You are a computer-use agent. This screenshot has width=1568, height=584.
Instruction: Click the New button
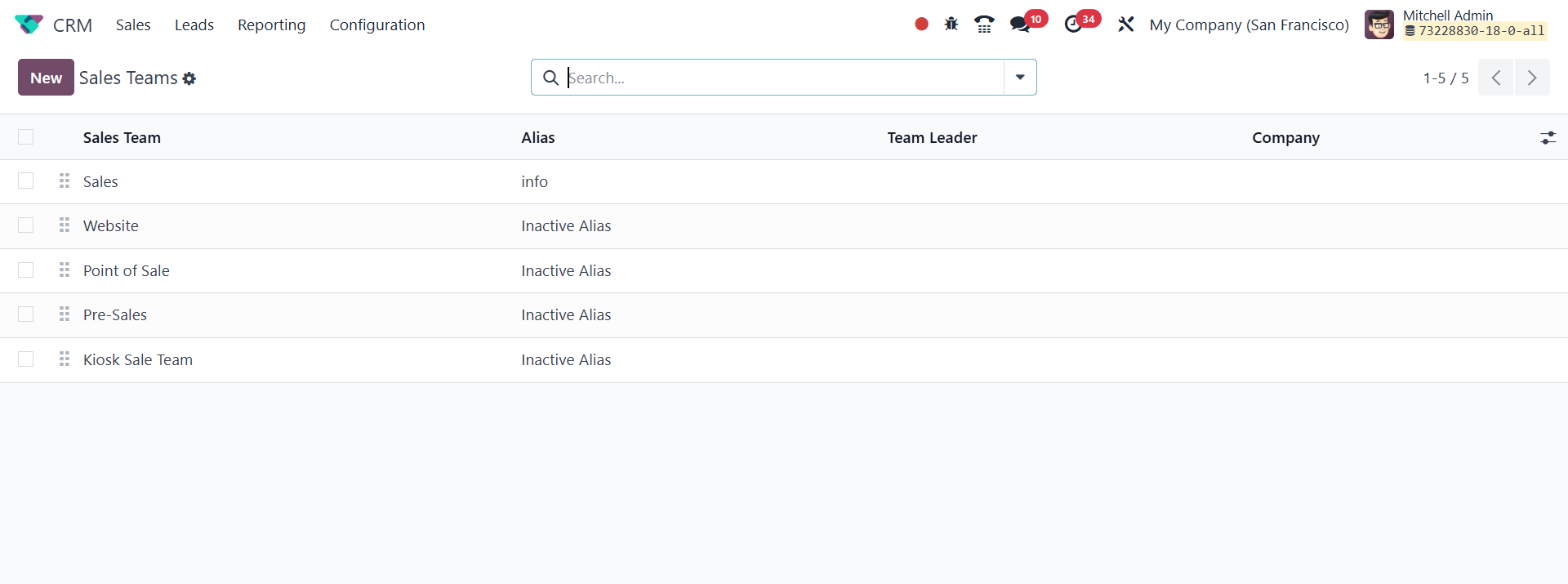click(46, 78)
